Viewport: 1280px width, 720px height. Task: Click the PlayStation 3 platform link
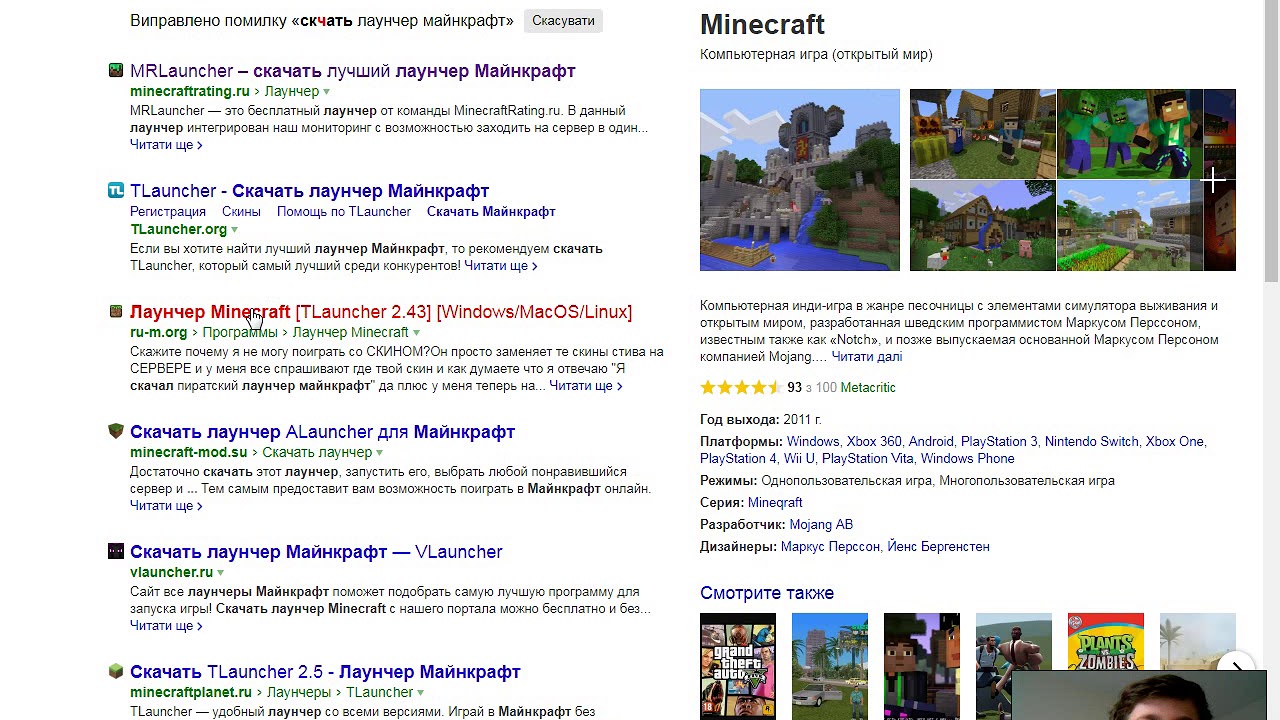[999, 442]
